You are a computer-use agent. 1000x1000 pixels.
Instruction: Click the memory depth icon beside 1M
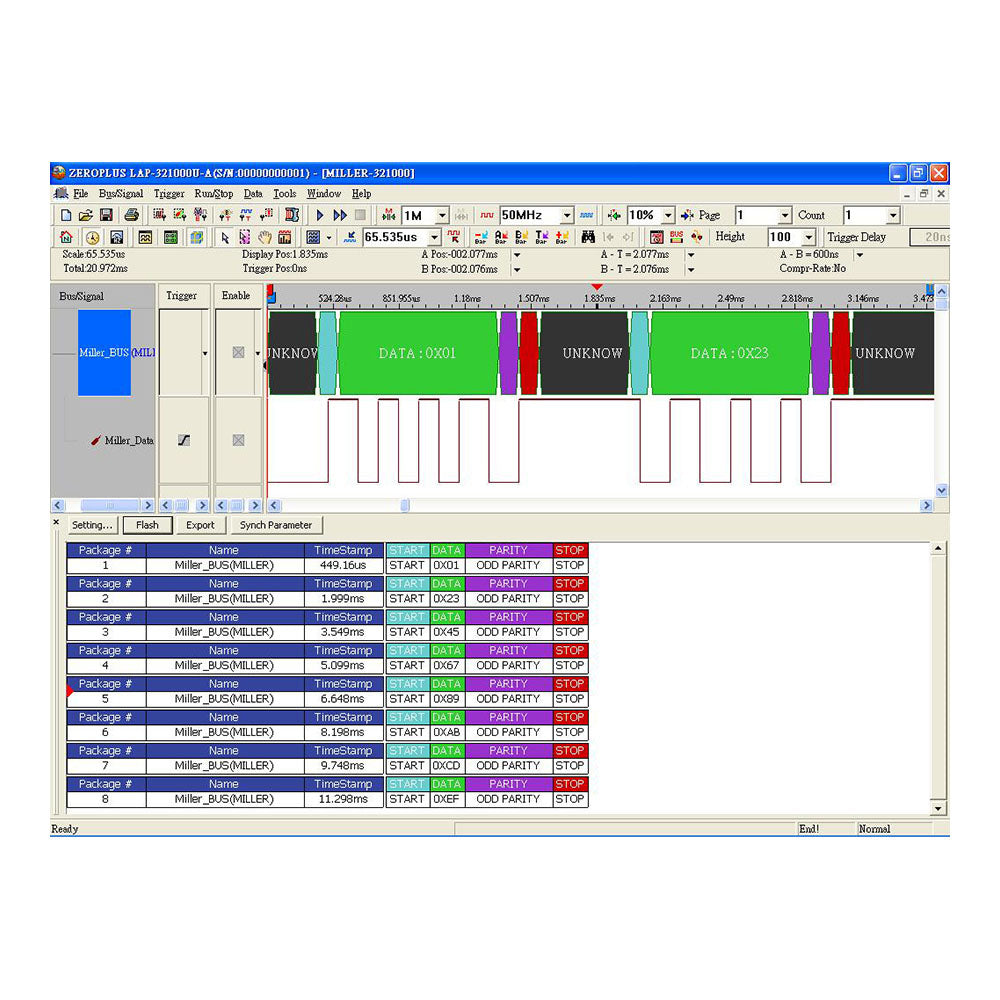click(x=388, y=216)
